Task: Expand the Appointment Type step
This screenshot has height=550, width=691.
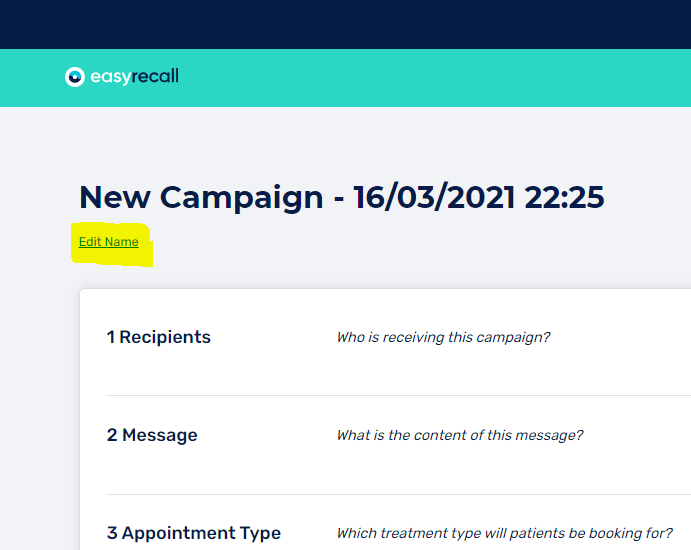Action: (x=201, y=533)
